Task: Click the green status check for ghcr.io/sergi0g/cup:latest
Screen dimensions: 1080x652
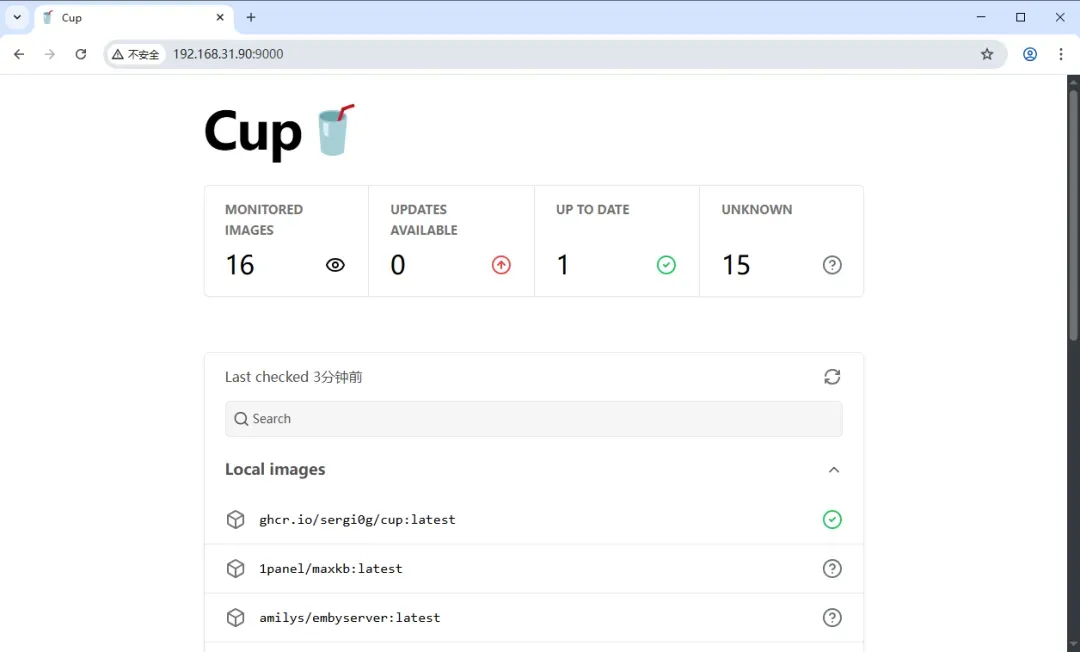Action: tap(832, 519)
